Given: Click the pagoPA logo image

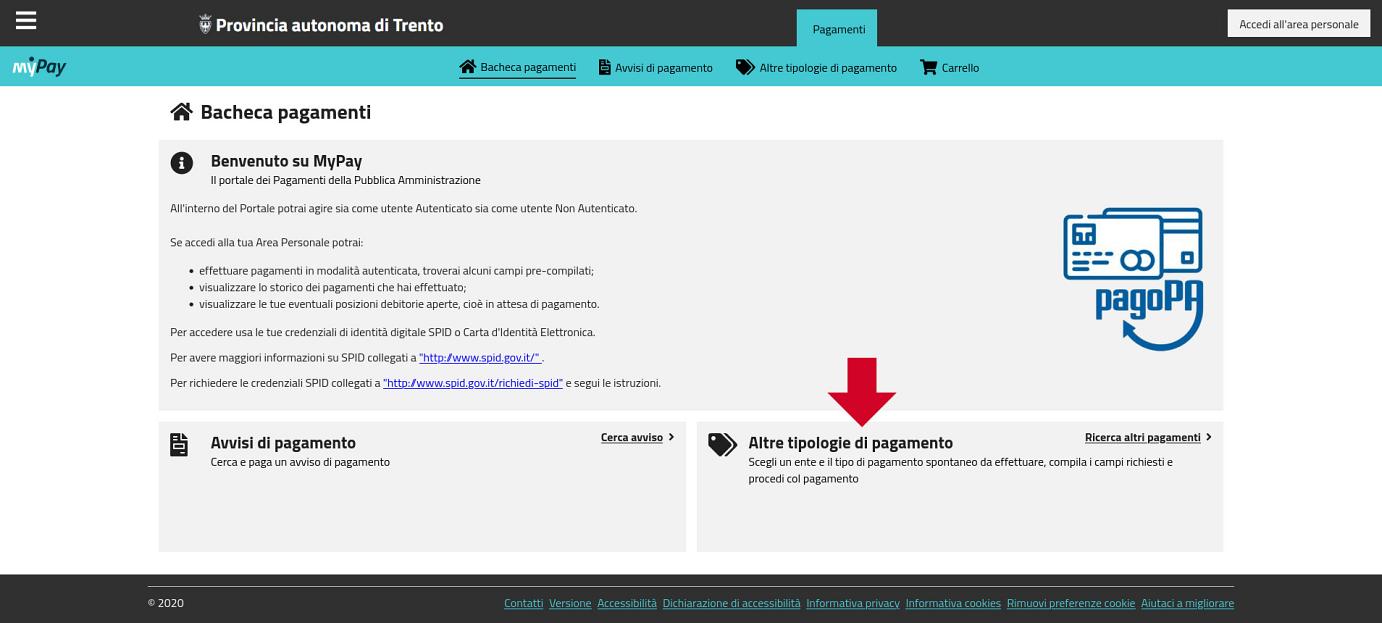Looking at the screenshot, I should pyautogui.click(x=1133, y=279).
